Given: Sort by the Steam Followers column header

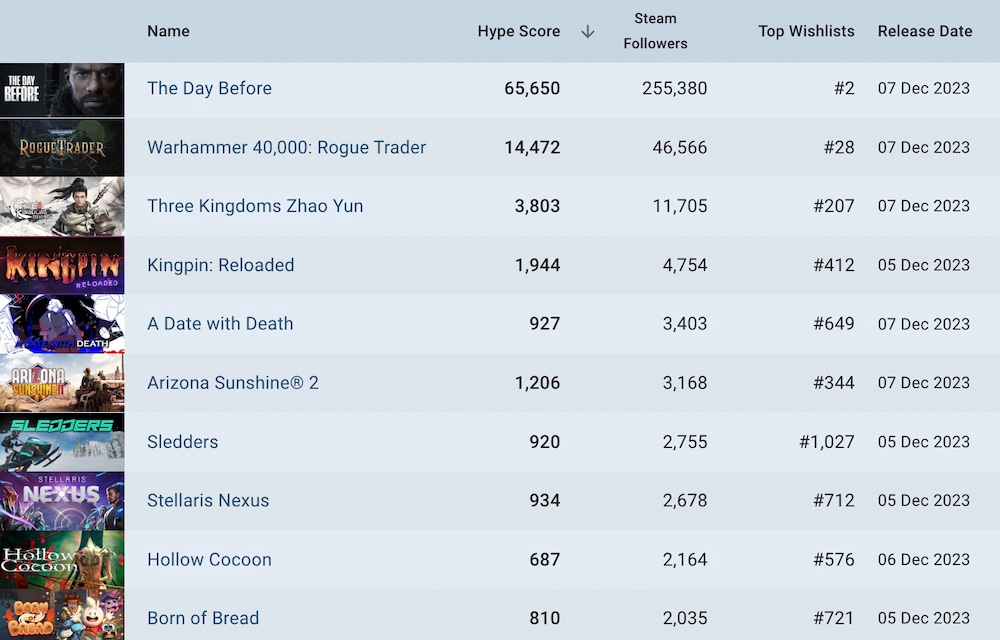Looking at the screenshot, I should coord(655,31).
